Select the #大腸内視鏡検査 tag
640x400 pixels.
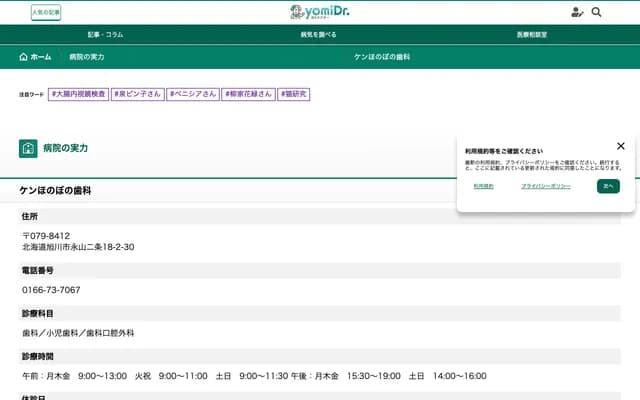78,94
